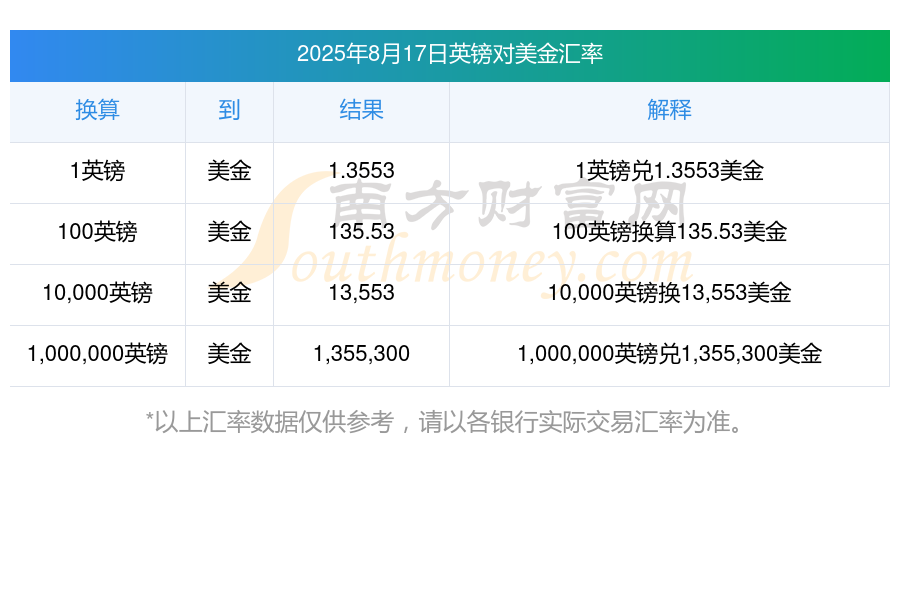Click the table title 2025年8月17日英镑对美金汇率
The image size is (900, 600).
[449, 54]
